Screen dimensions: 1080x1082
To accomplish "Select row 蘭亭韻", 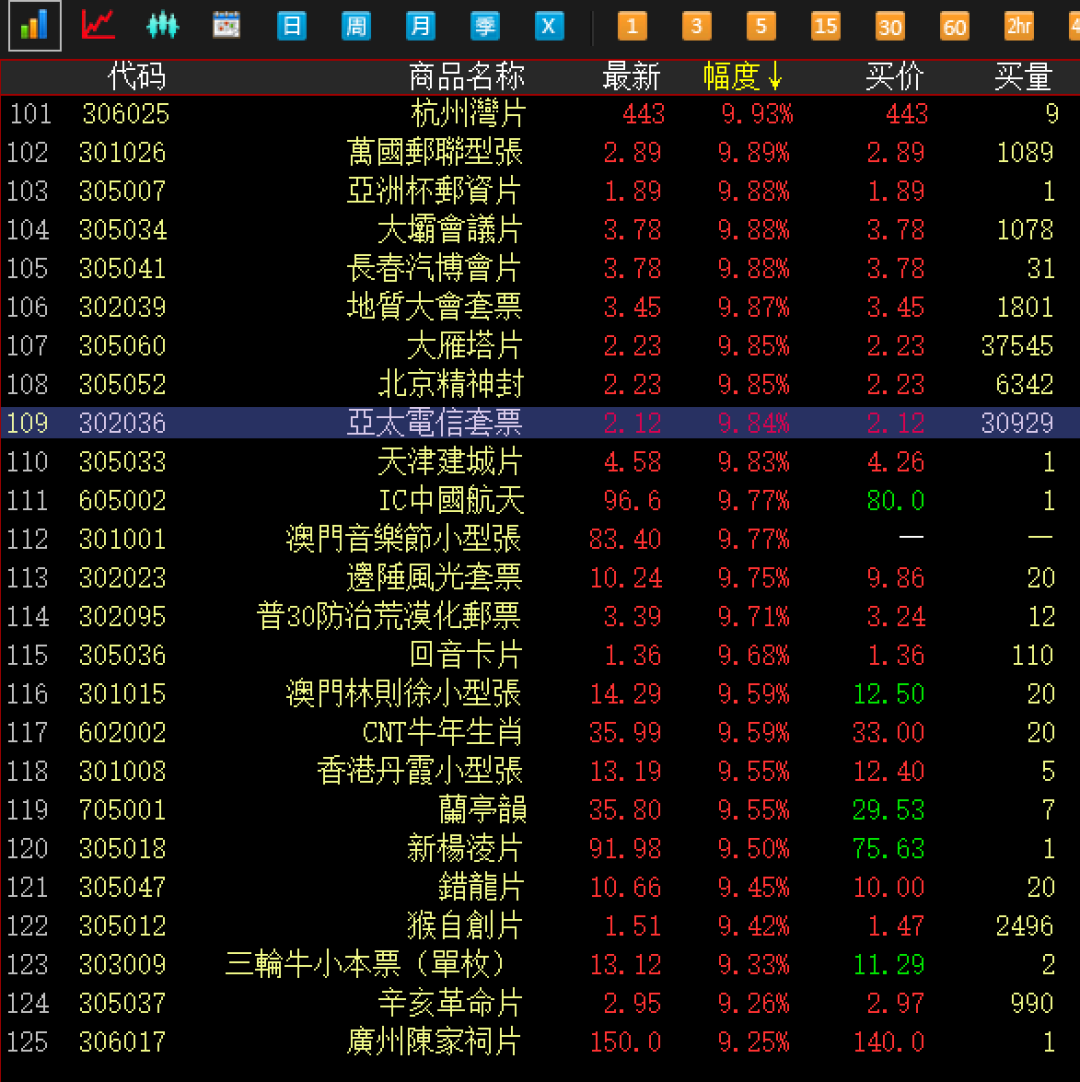I will tap(540, 809).
